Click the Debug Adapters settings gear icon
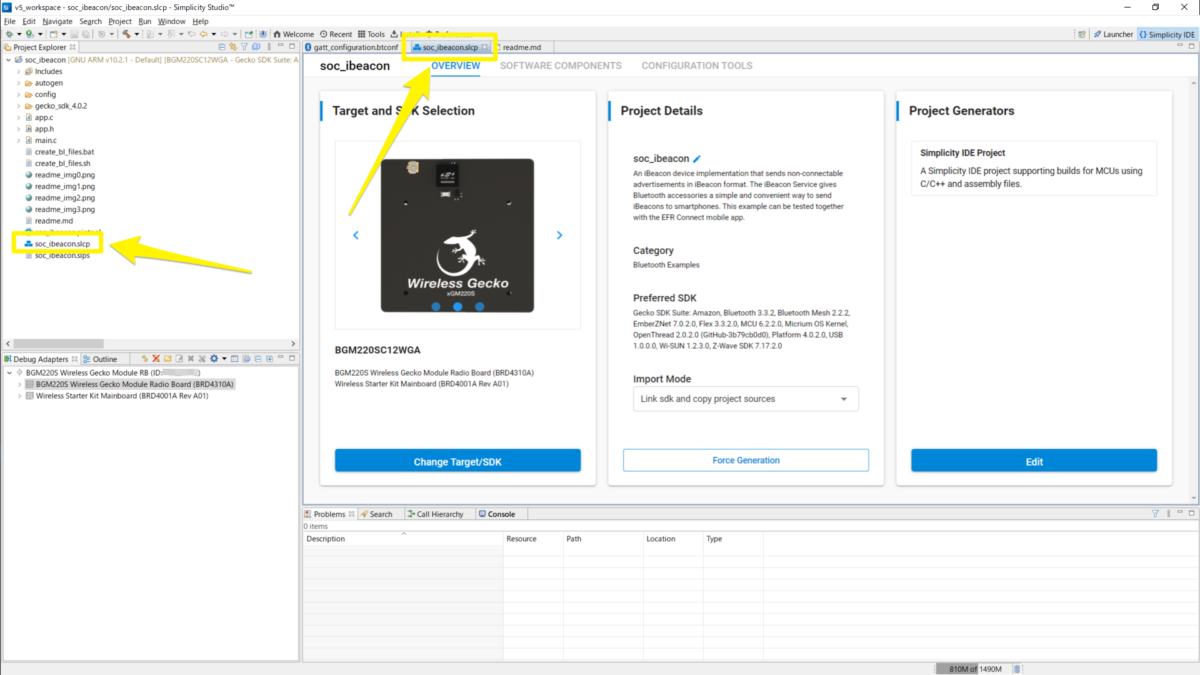Screen dimensions: 1200x675 click(213, 359)
